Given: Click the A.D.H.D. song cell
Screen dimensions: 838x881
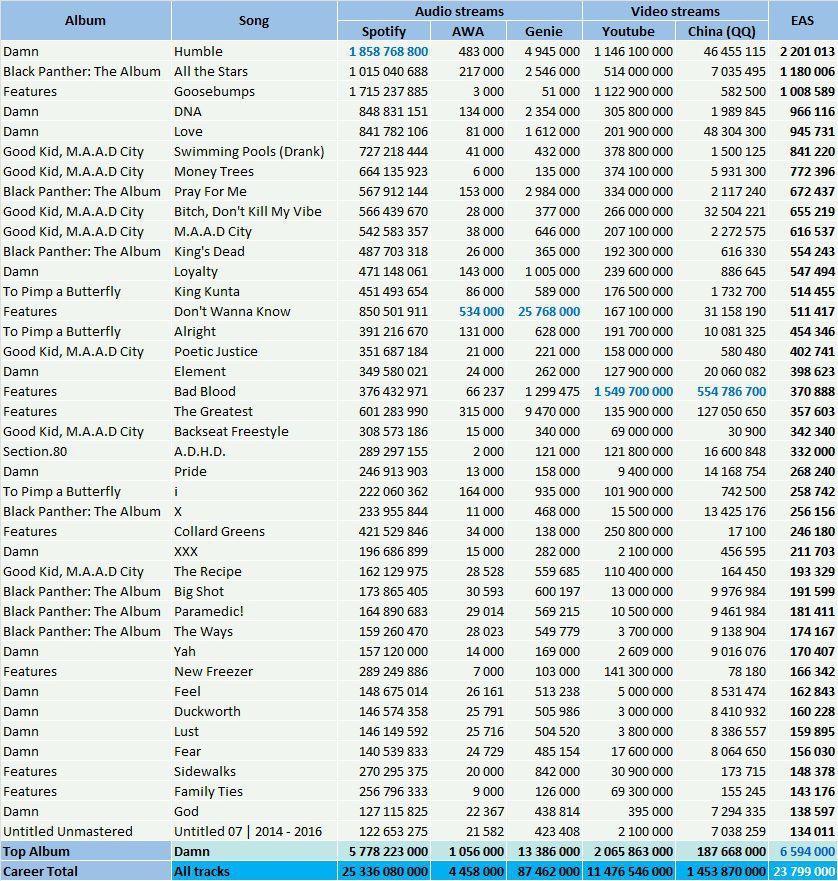Looking at the screenshot, I should click(254, 452).
